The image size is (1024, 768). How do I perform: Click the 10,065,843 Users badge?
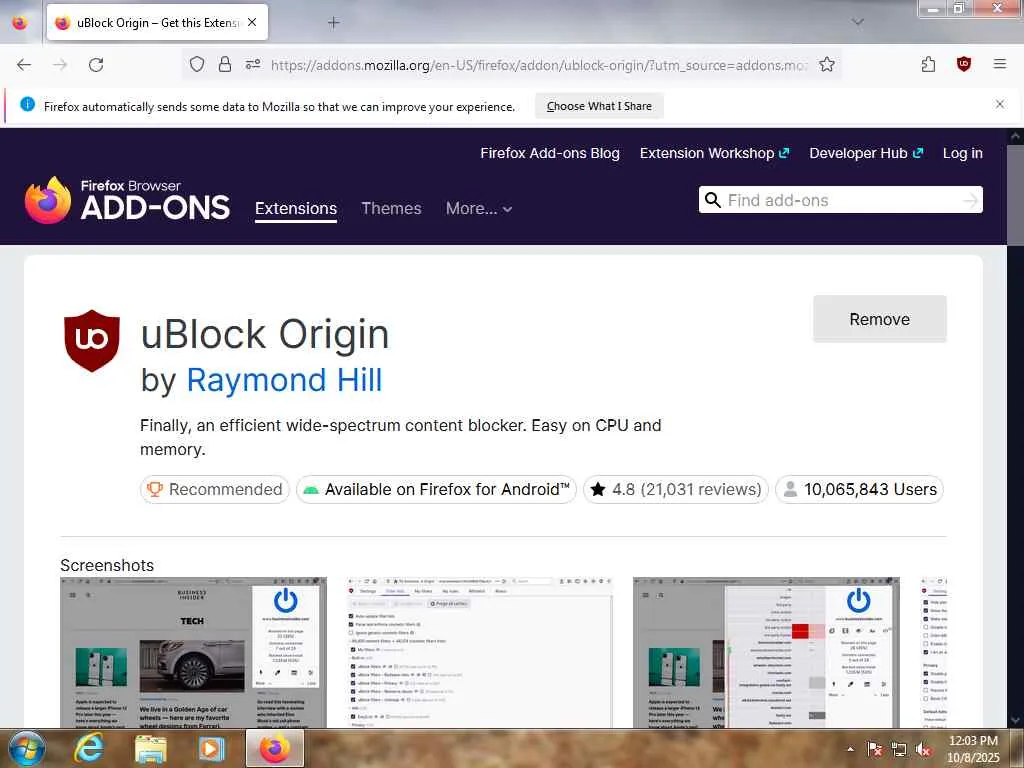(x=859, y=489)
